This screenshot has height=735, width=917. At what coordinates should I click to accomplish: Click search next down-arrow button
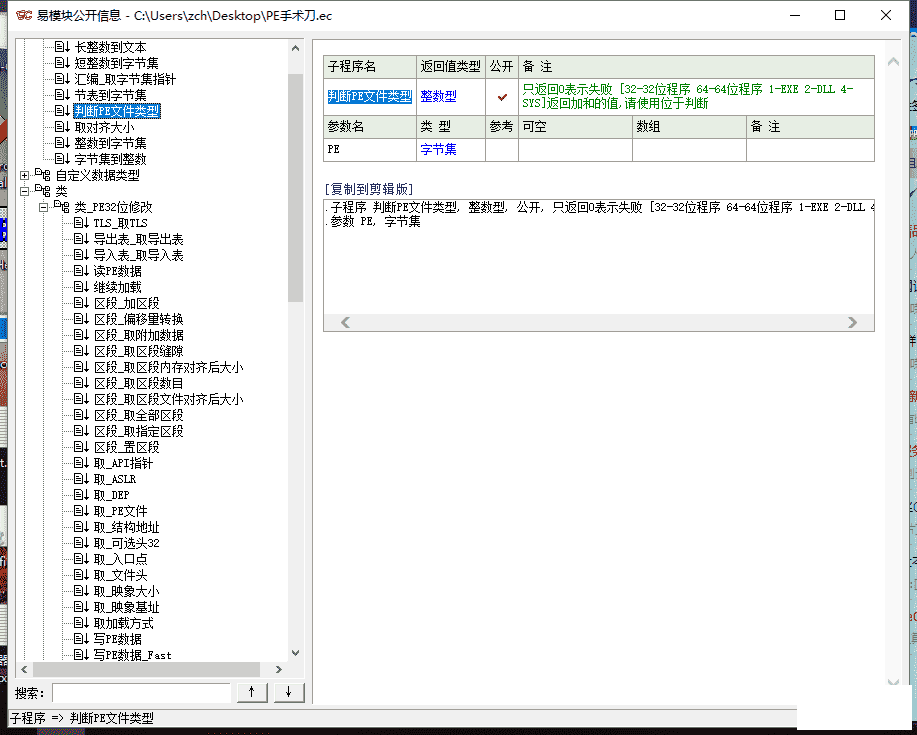click(288, 692)
